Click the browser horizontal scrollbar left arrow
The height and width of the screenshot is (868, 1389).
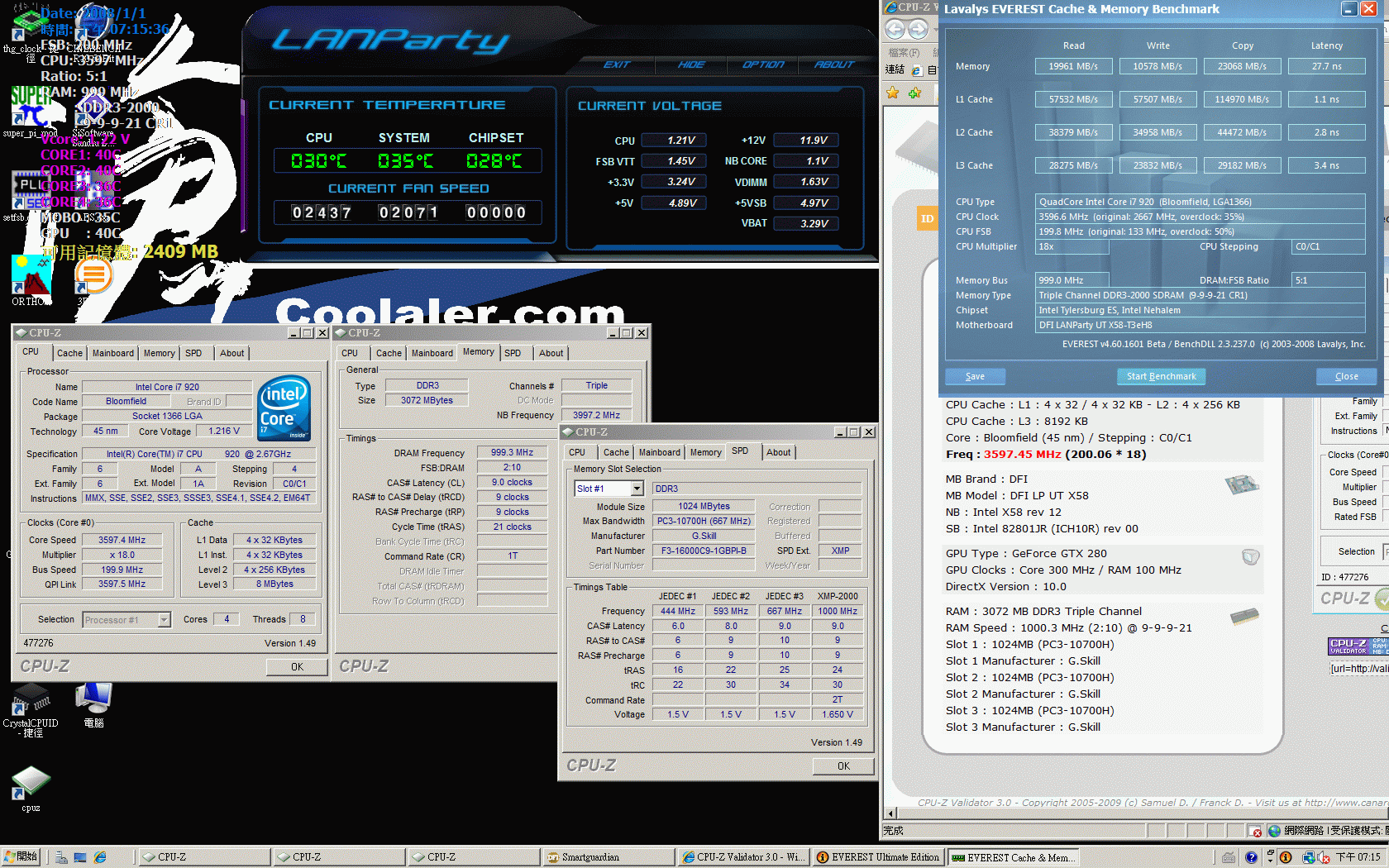tap(890, 813)
